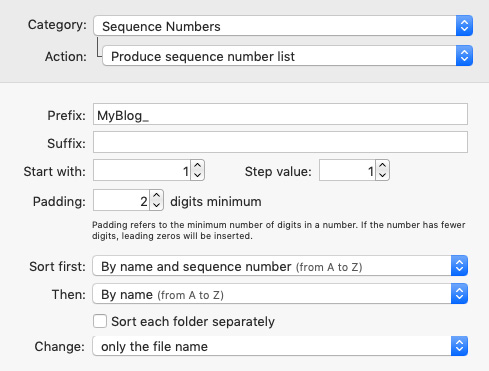Open the Change dropdown set to only the file name

pyautogui.click(x=280, y=346)
